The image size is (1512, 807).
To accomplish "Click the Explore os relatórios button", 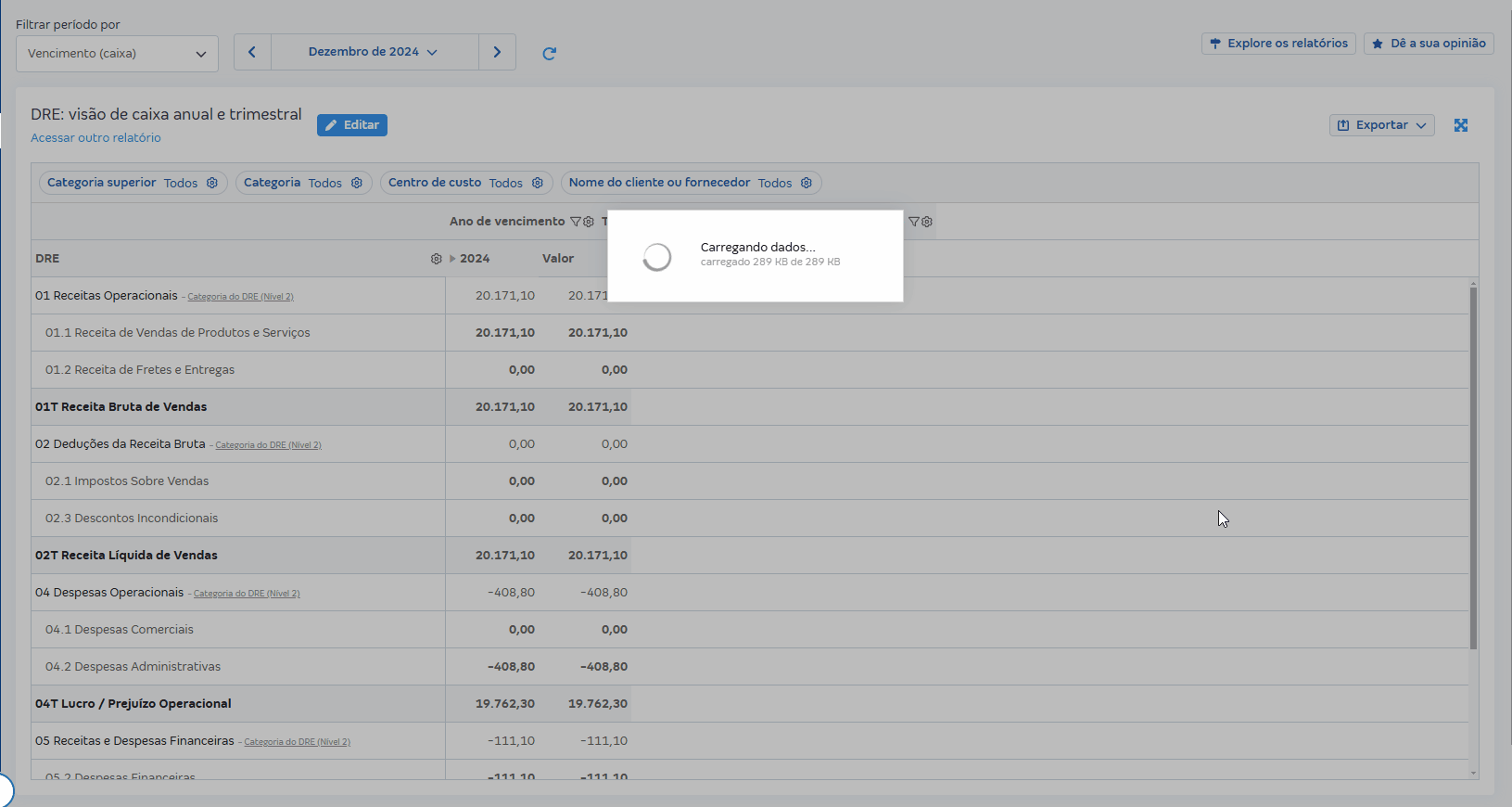I will point(1278,44).
